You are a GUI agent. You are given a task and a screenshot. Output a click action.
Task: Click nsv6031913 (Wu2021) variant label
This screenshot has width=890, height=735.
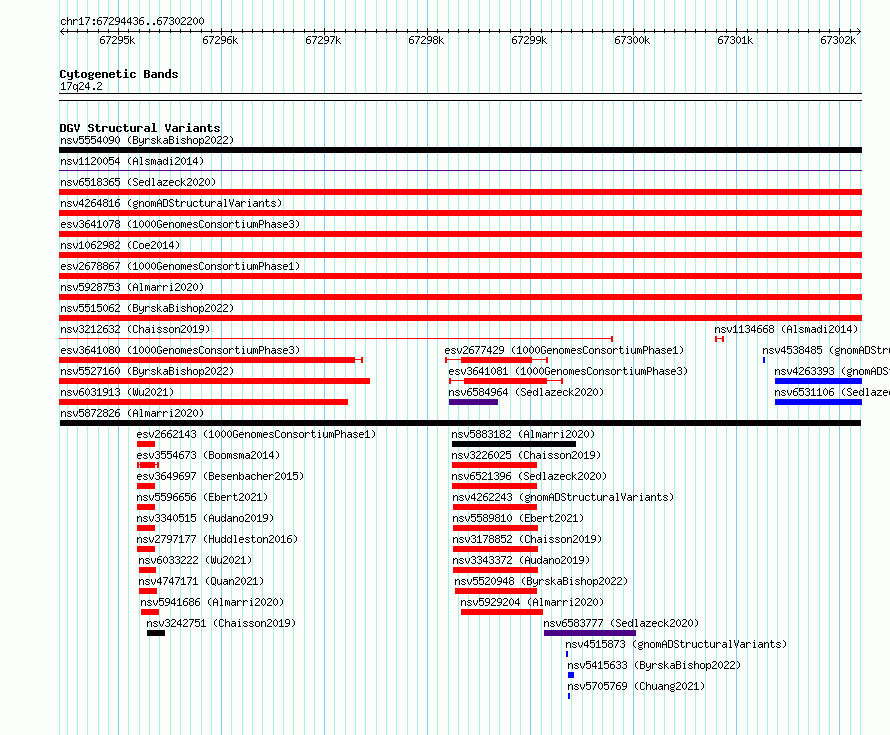point(117,392)
